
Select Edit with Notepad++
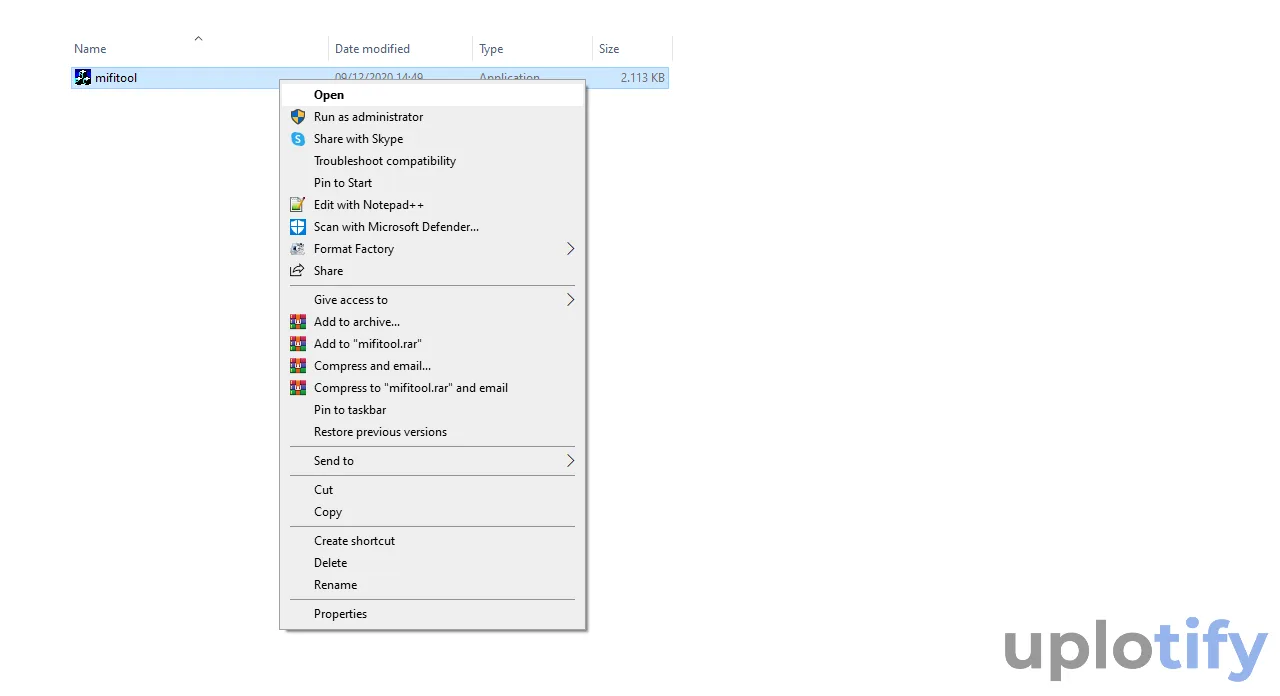click(x=432, y=205)
